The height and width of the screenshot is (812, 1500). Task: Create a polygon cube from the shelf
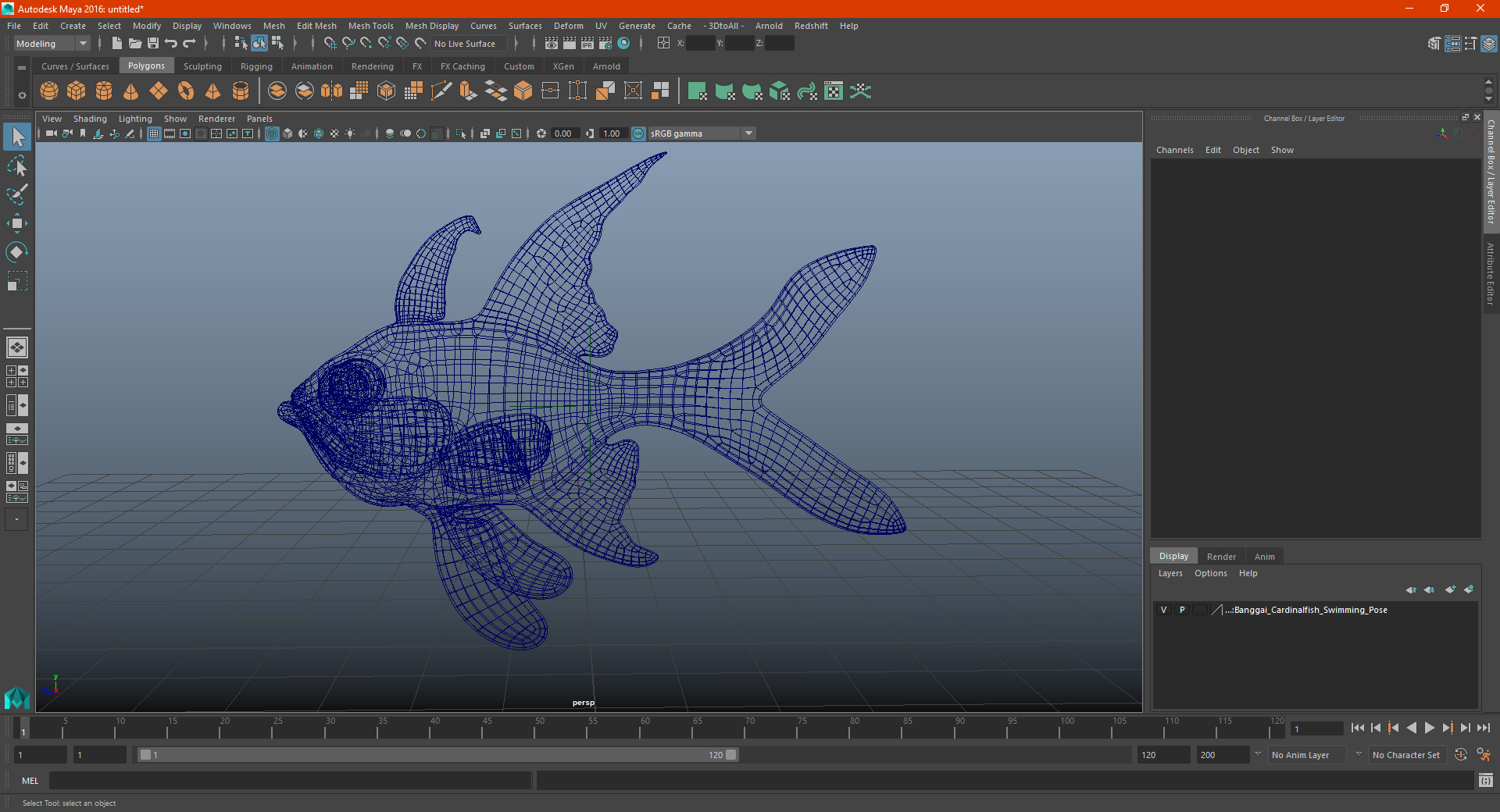77,91
